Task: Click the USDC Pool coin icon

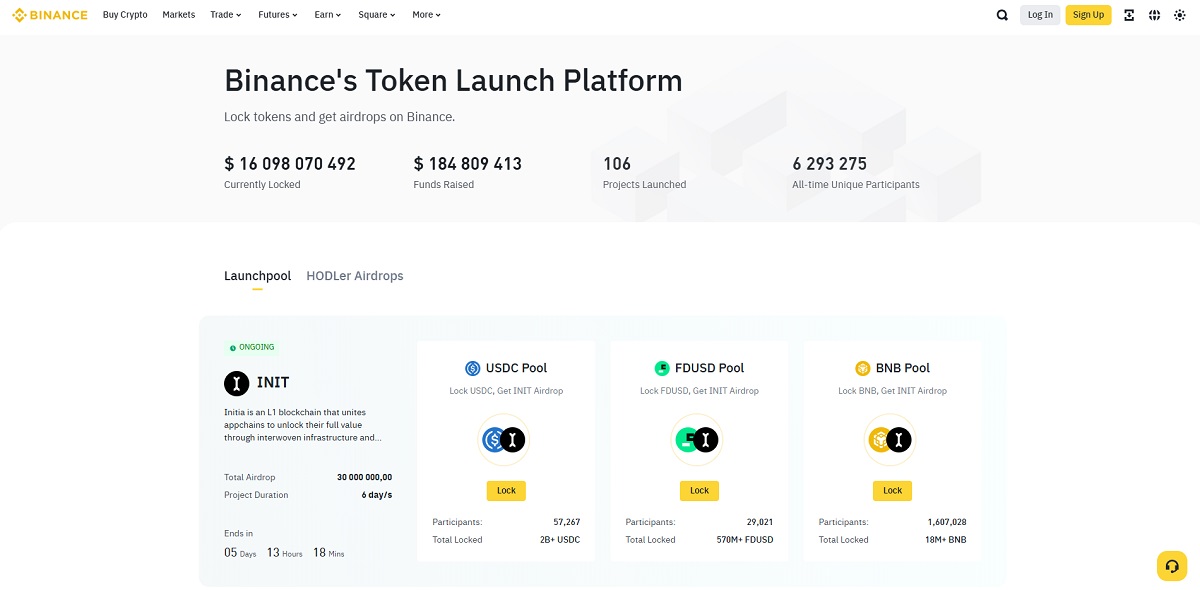Action: pos(473,368)
